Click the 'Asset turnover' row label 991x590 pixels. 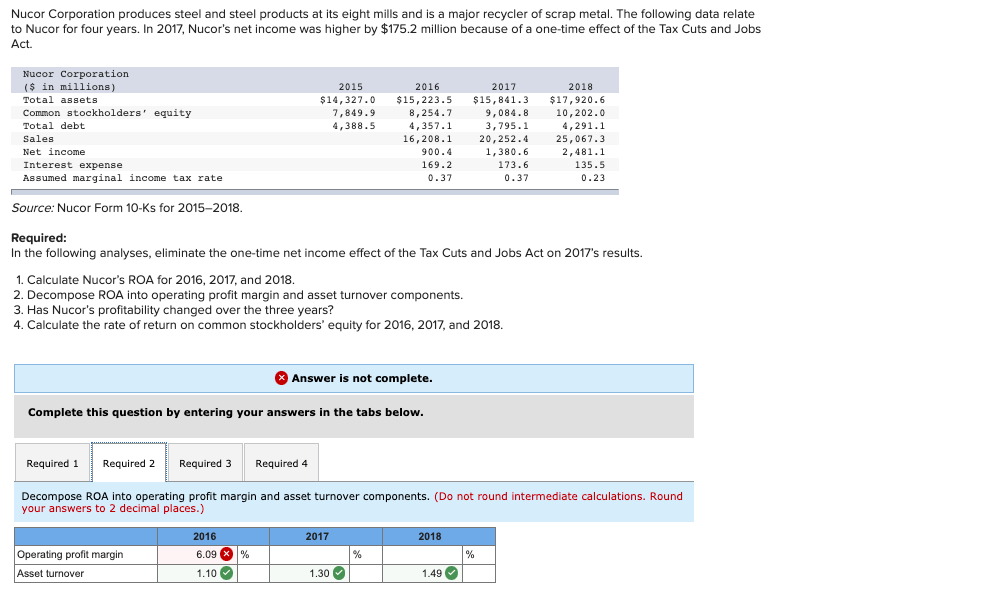coord(51,574)
